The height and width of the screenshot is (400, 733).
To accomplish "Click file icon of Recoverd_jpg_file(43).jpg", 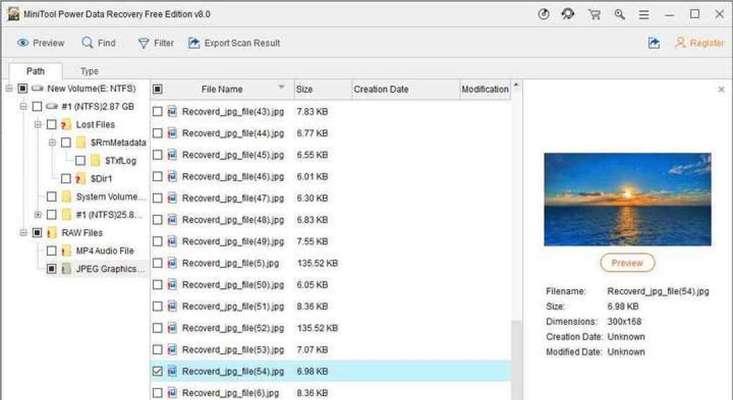I will coord(172,111).
